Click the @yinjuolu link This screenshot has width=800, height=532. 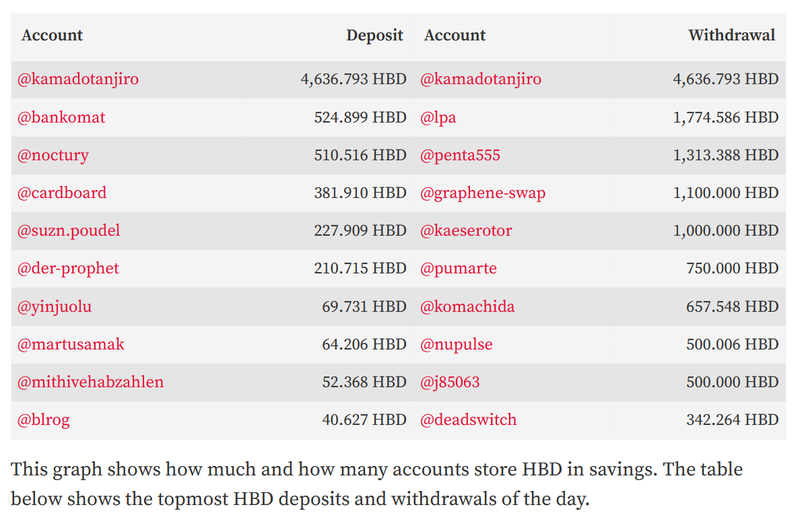55,307
